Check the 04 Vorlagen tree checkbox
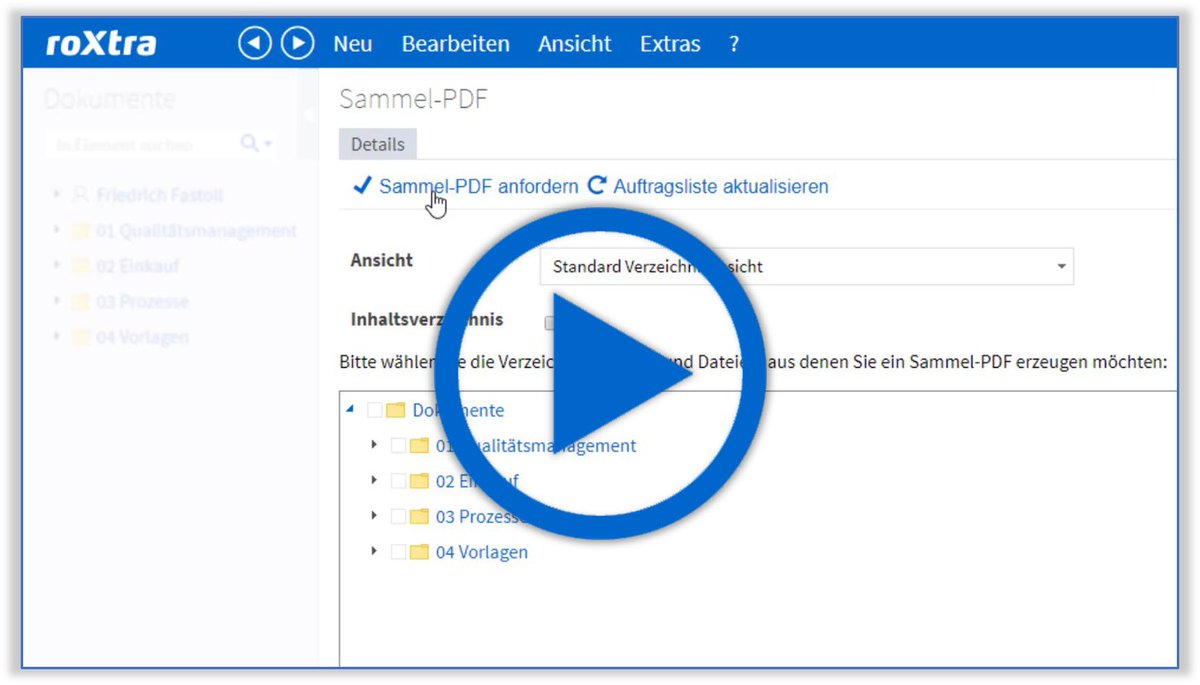The image size is (1200, 685). tap(398, 552)
